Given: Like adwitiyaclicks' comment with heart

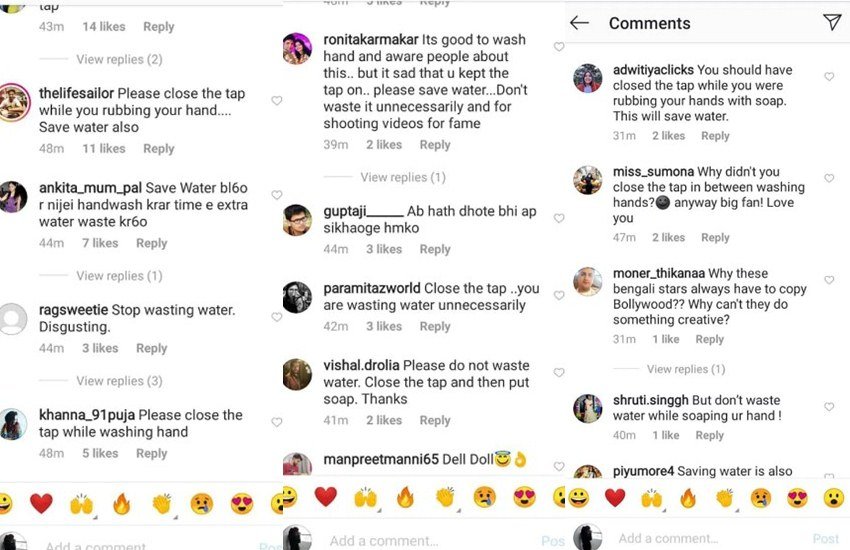Looking at the screenshot, I should tap(829, 77).
